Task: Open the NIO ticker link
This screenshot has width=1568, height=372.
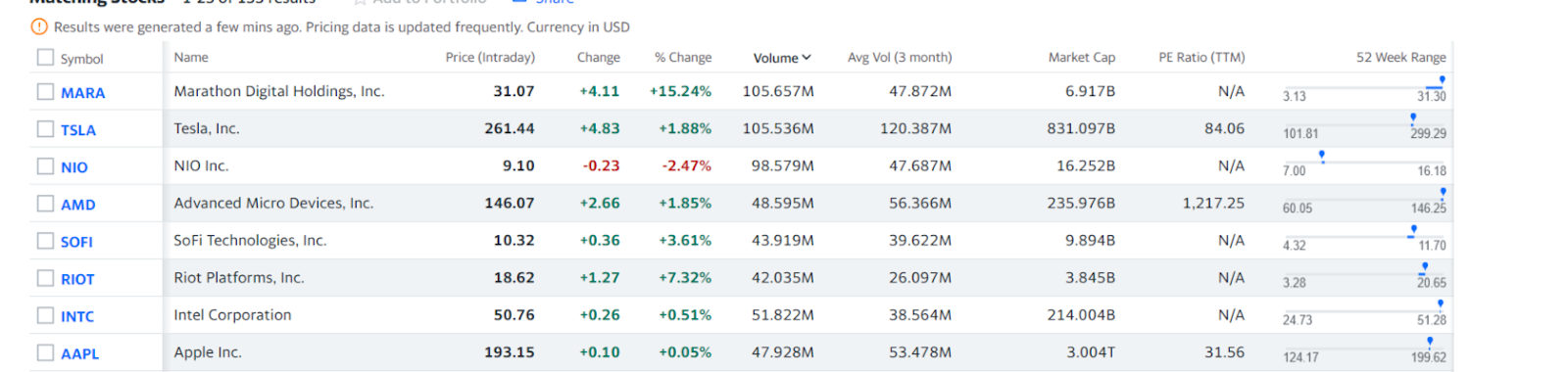Action: (74, 167)
